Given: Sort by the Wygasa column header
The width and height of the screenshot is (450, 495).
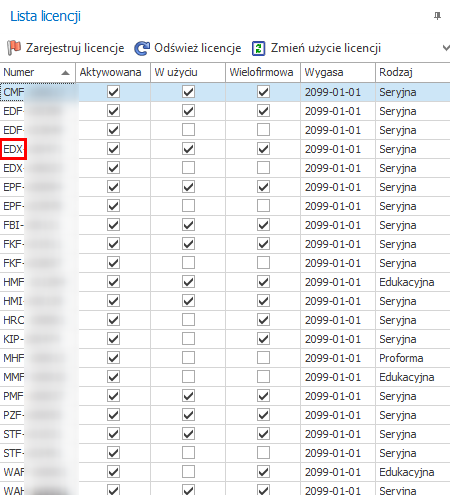Looking at the screenshot, I should point(338,72).
